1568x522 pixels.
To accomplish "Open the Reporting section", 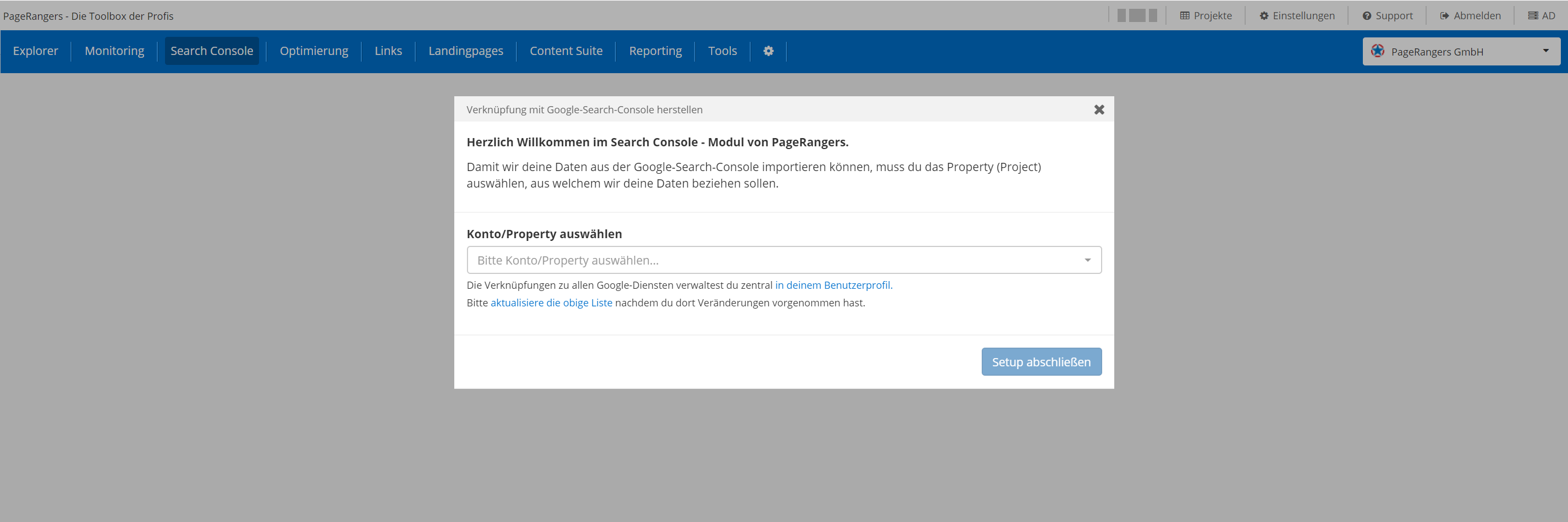I will point(656,51).
